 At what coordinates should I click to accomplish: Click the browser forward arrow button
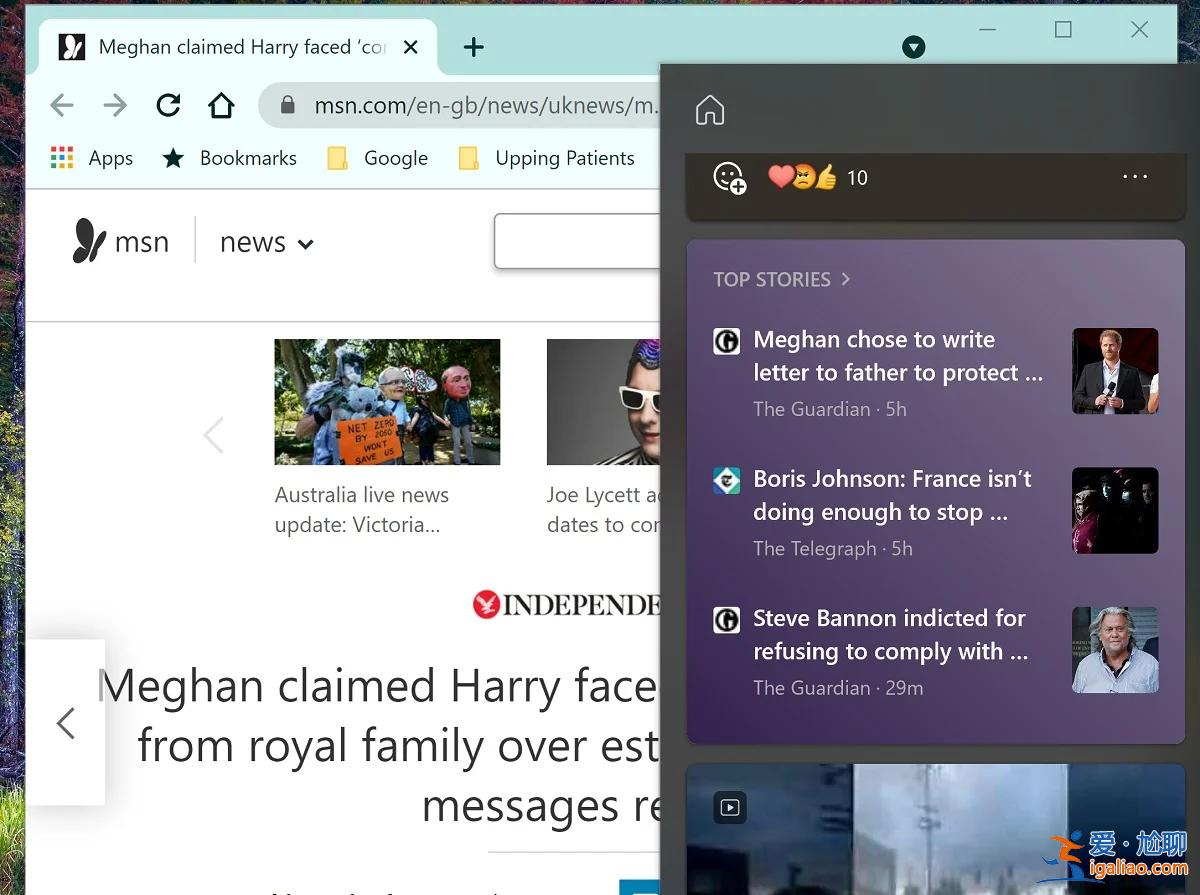tap(115, 105)
